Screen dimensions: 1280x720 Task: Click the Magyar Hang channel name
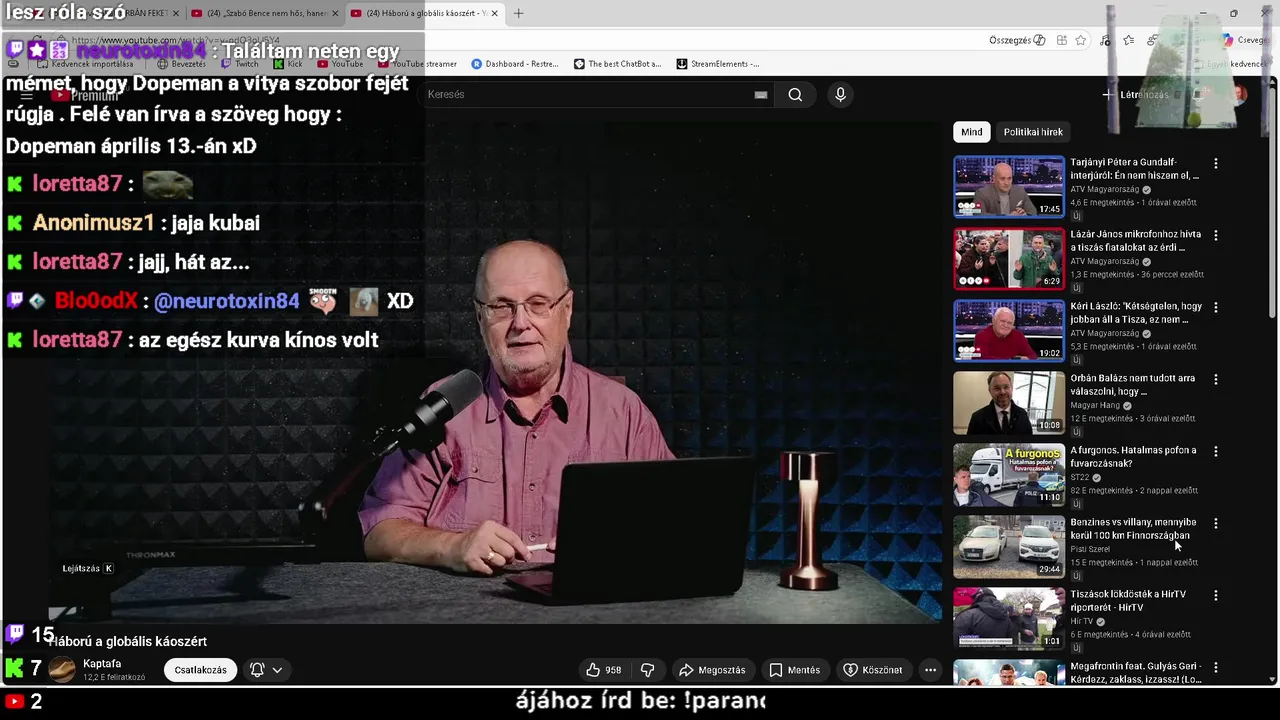click(x=1095, y=406)
